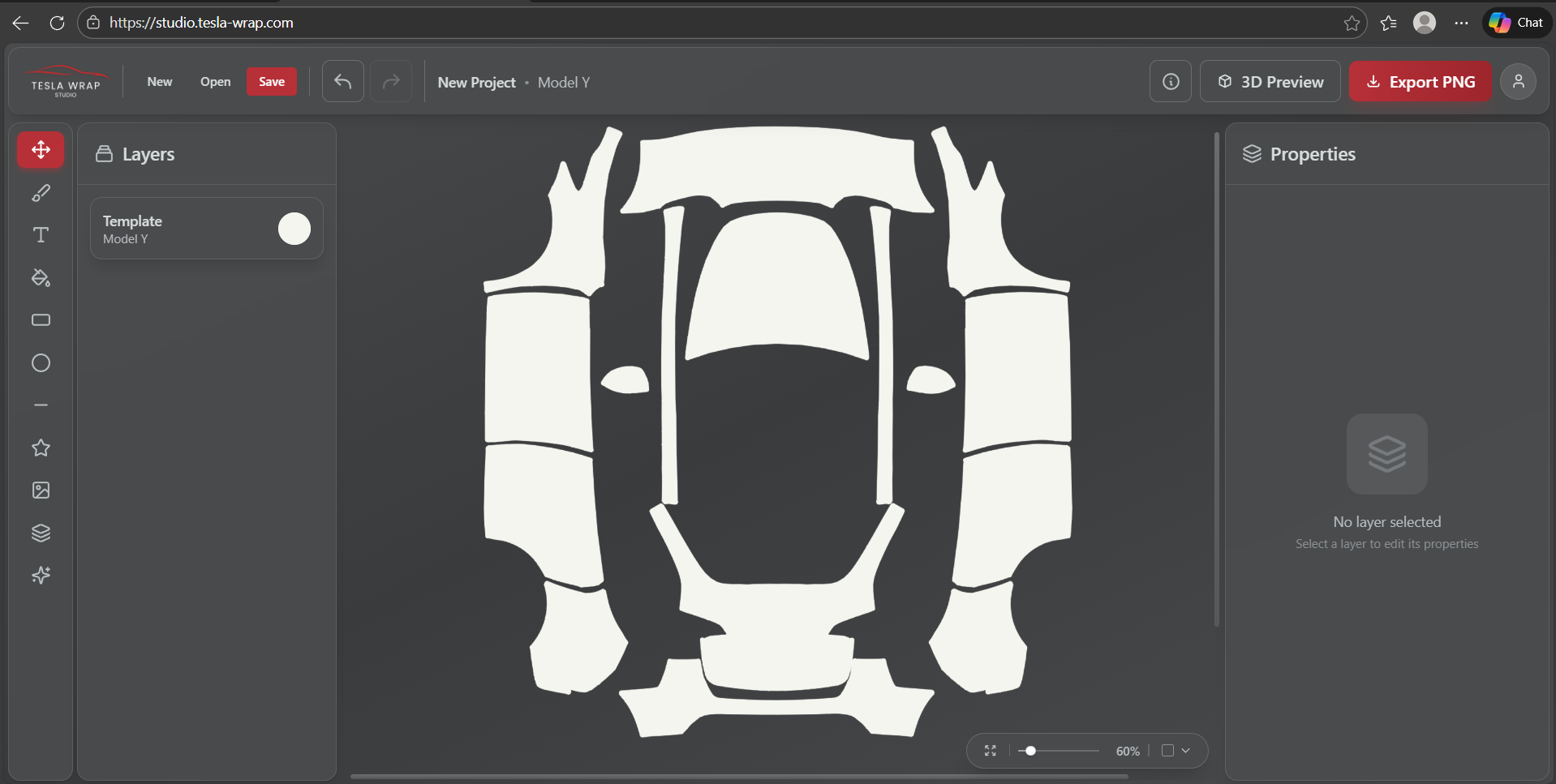Choose the Rectangle shape tool
The height and width of the screenshot is (784, 1556).
click(41, 320)
